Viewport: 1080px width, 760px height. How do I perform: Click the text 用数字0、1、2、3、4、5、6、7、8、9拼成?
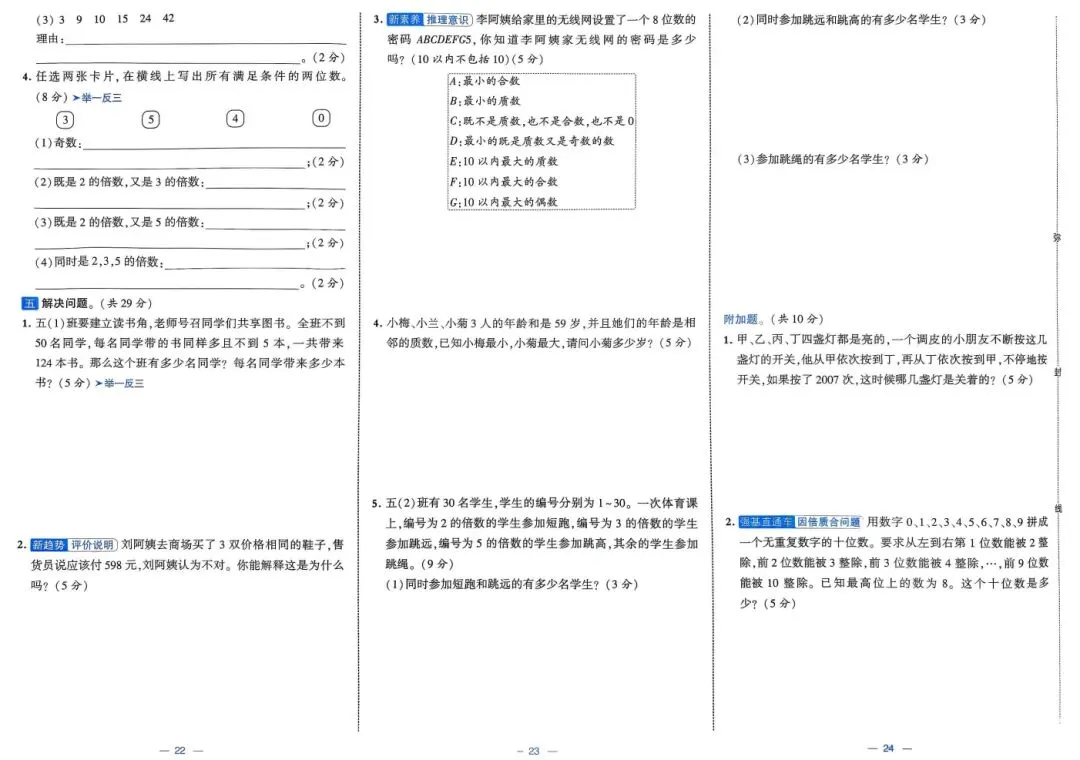(x=957, y=522)
